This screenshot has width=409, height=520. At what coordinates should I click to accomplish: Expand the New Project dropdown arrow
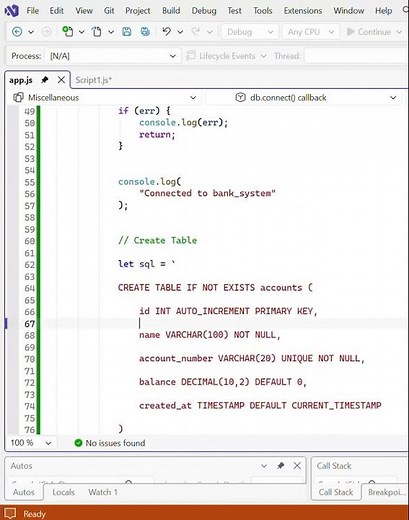pyautogui.click(x=81, y=32)
